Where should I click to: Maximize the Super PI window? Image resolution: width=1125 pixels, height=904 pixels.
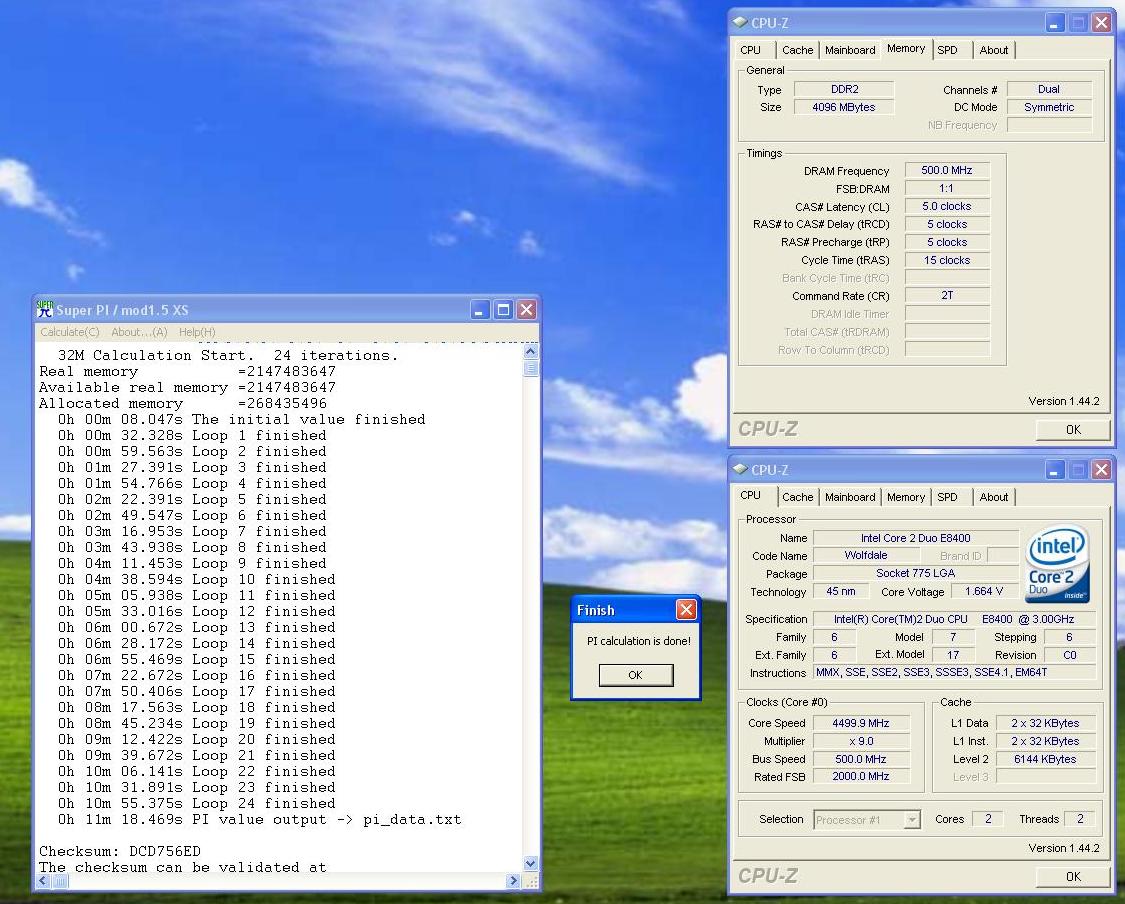[504, 310]
